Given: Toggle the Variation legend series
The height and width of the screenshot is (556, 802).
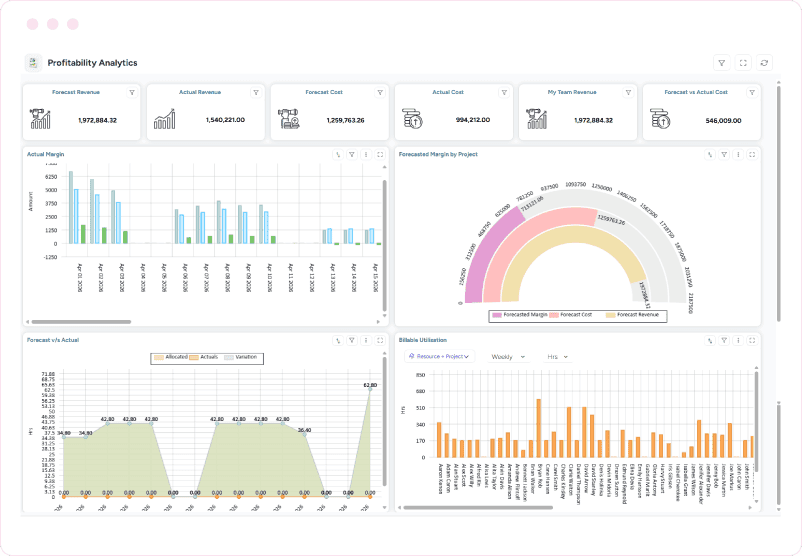Looking at the screenshot, I should 240,357.
